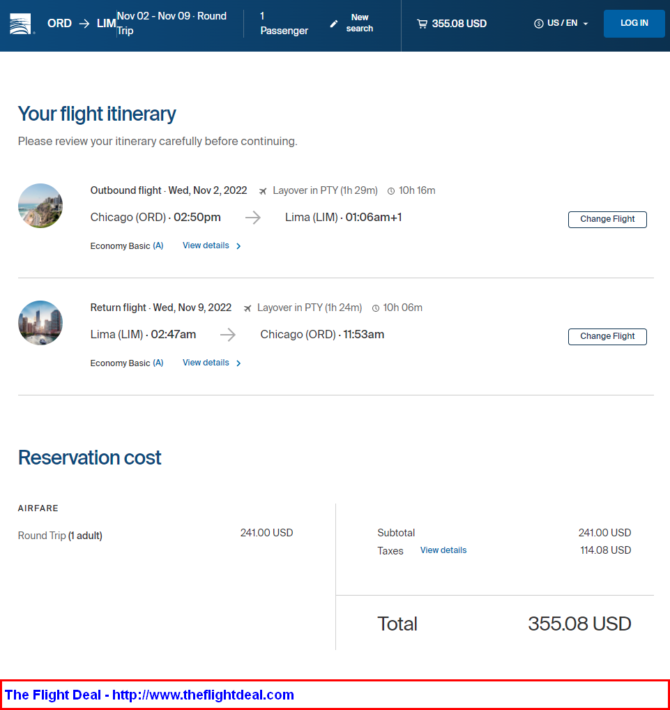The width and height of the screenshot is (670, 710).
Task: Click the plane icon beside return PTY layover
Action: 247,308
